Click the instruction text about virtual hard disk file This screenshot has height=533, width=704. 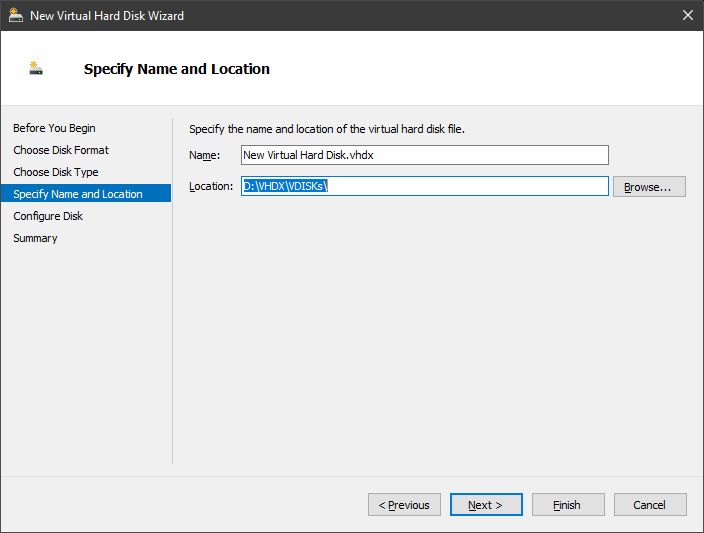327,129
